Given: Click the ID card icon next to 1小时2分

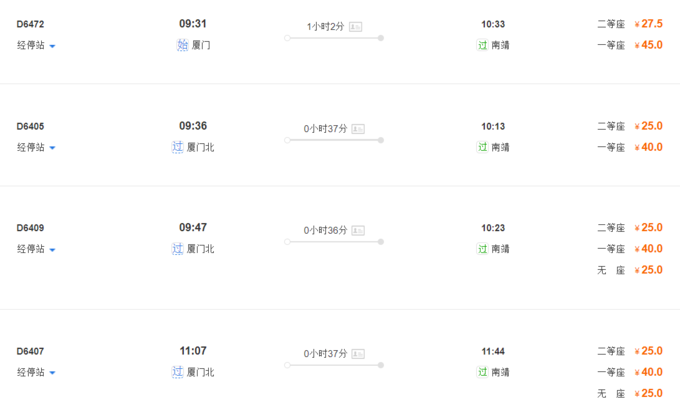Looking at the screenshot, I should coord(357,26).
